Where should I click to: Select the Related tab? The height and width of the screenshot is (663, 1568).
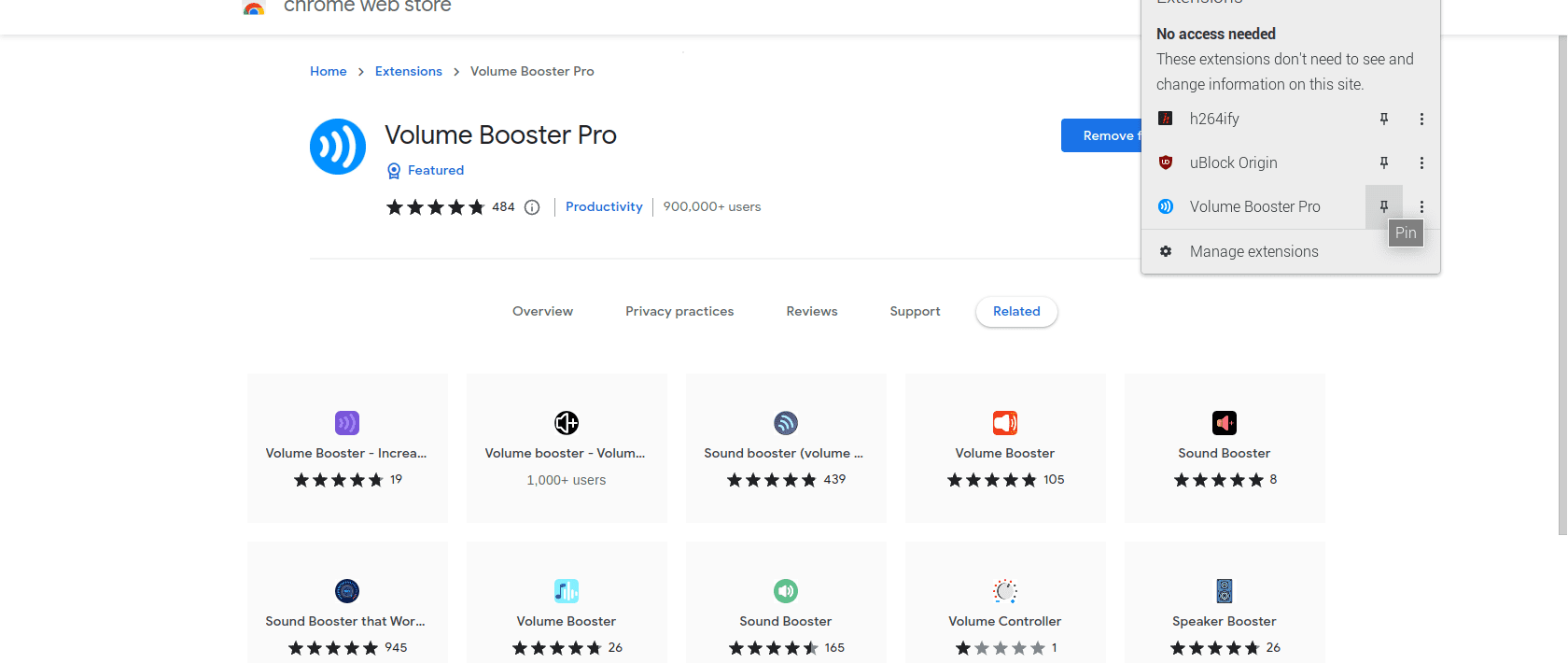pyautogui.click(x=1016, y=312)
